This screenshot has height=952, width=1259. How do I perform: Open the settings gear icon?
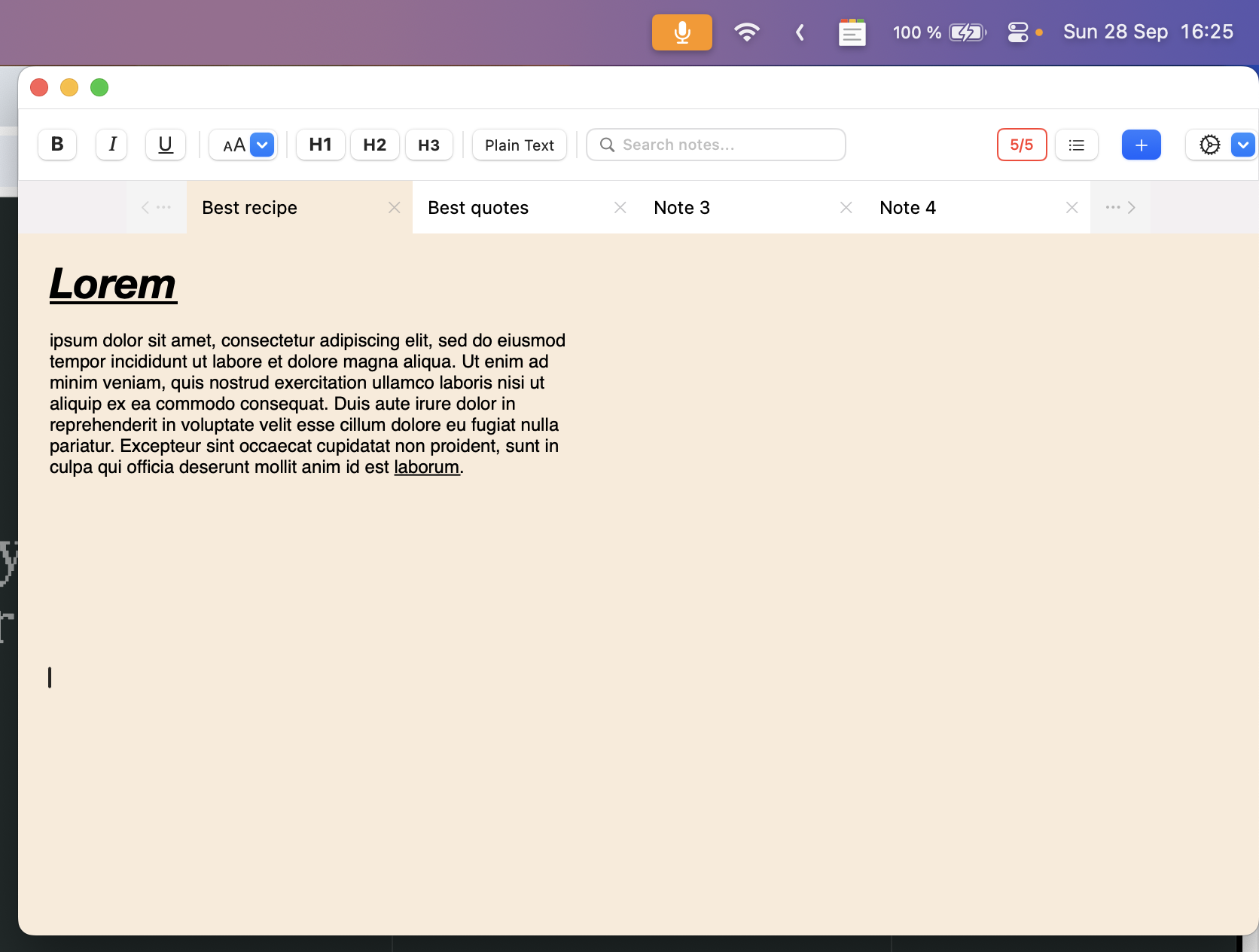click(x=1209, y=145)
